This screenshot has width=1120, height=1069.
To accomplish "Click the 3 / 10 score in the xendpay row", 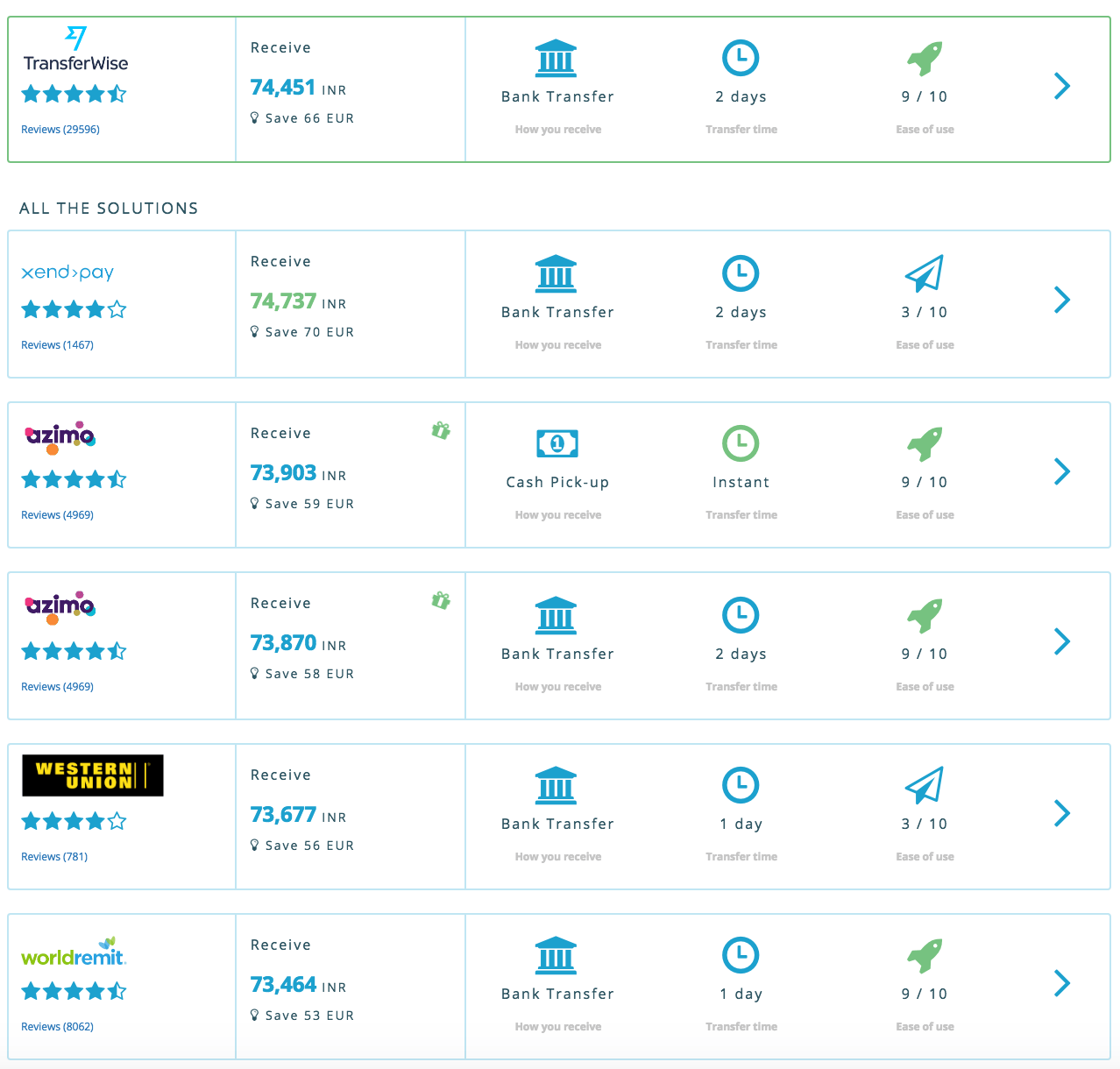I will pyautogui.click(x=925, y=312).
